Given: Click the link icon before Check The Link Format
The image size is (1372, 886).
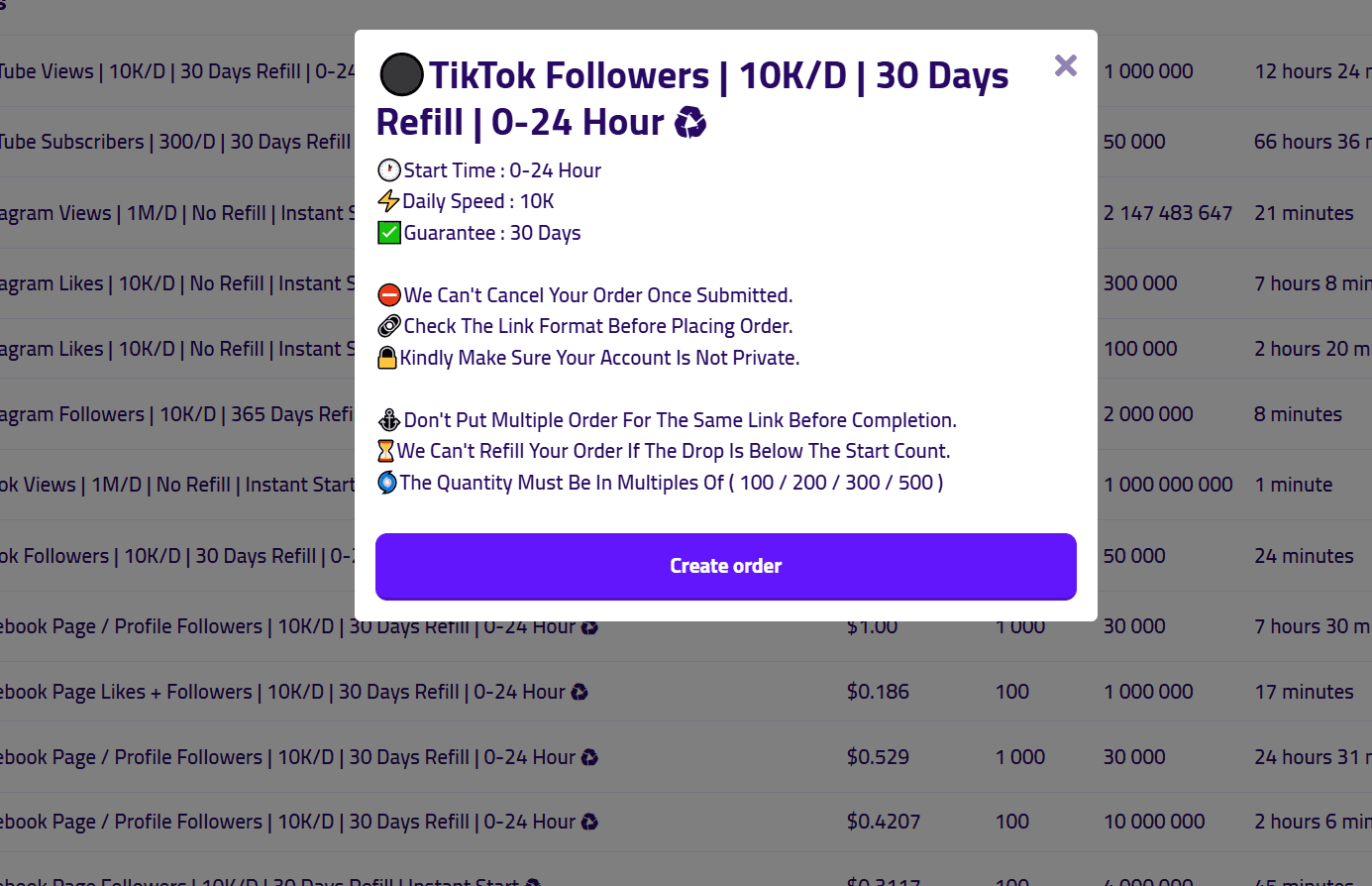Looking at the screenshot, I should [389, 326].
